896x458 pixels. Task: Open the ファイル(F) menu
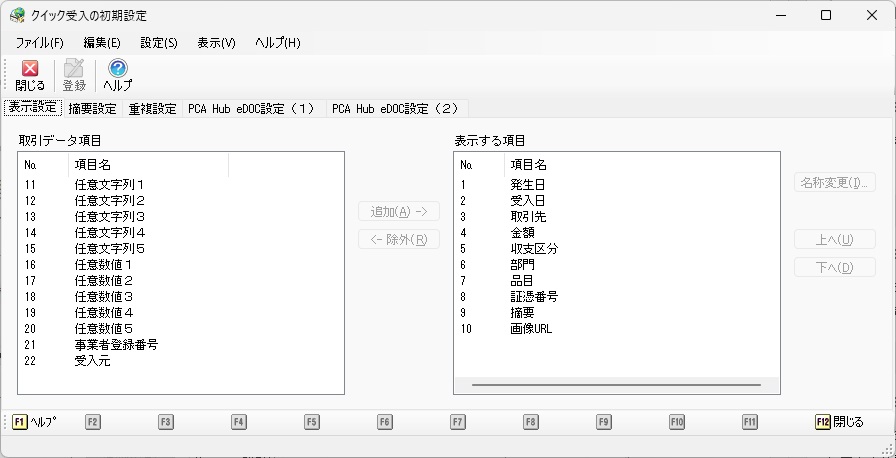[x=39, y=43]
